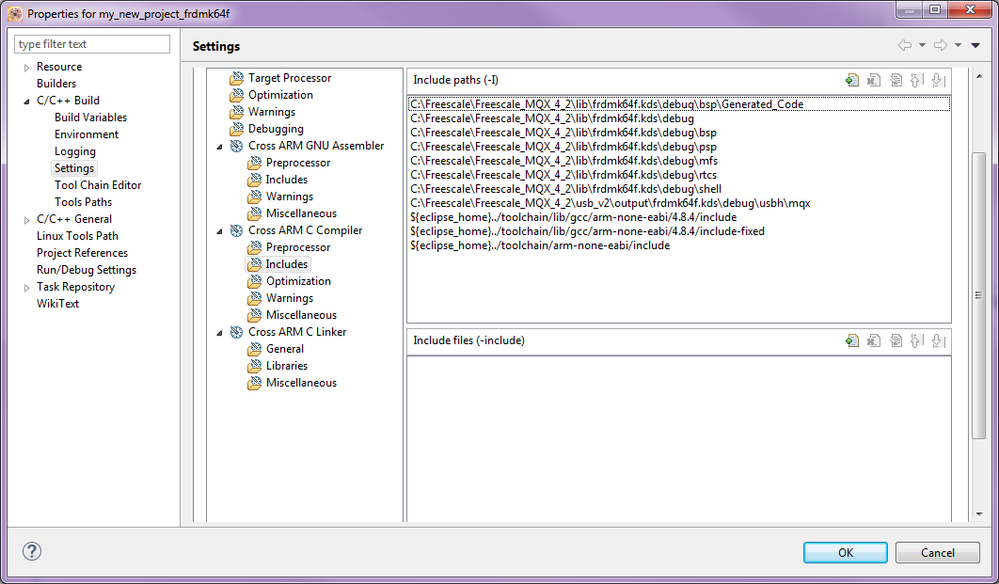The image size is (999, 584).
Task: Select Builders in the properties tree
Action: tap(56, 83)
